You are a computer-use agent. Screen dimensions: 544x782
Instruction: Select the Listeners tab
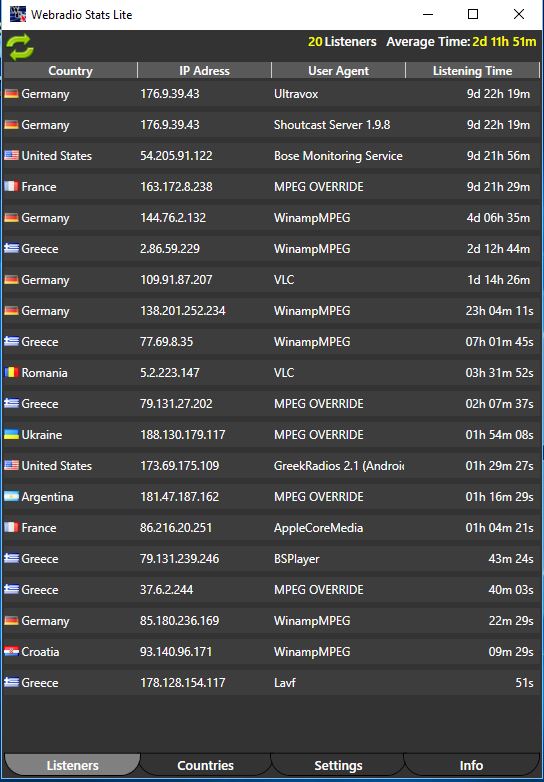click(x=72, y=765)
